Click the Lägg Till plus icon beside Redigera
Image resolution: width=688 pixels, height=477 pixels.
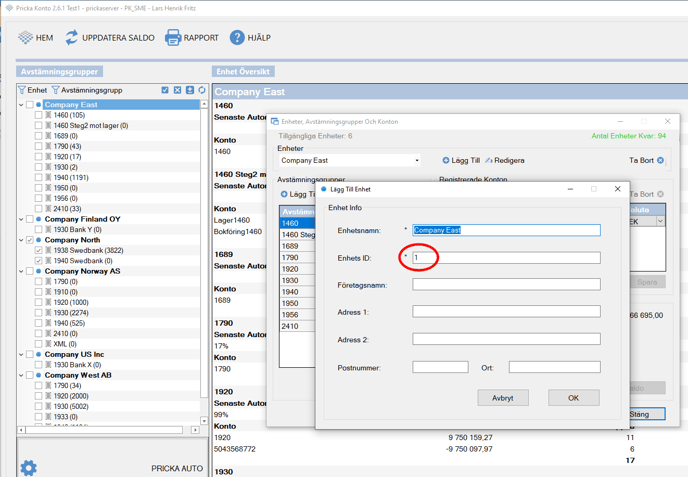446,161
